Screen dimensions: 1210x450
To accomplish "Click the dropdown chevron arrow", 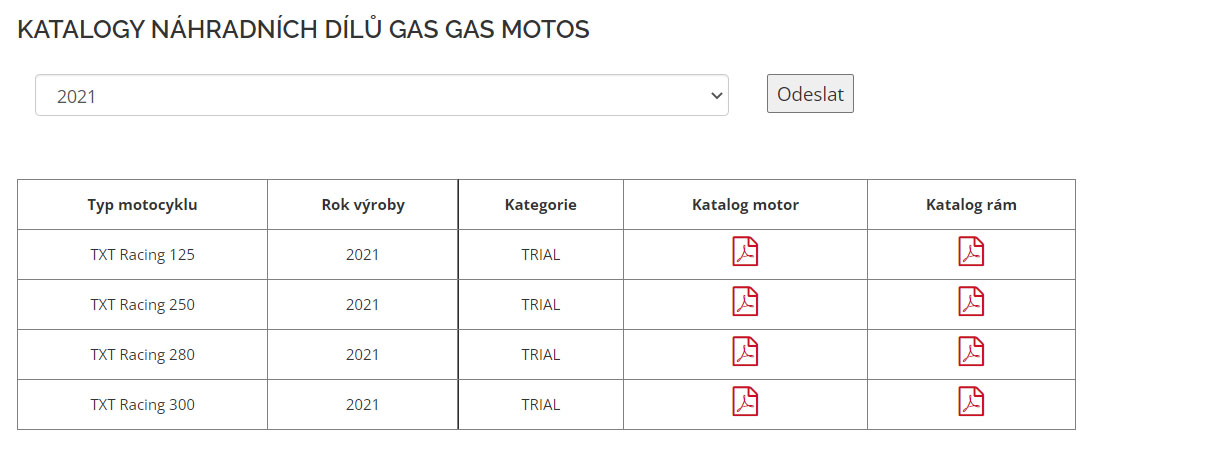I will point(716,95).
